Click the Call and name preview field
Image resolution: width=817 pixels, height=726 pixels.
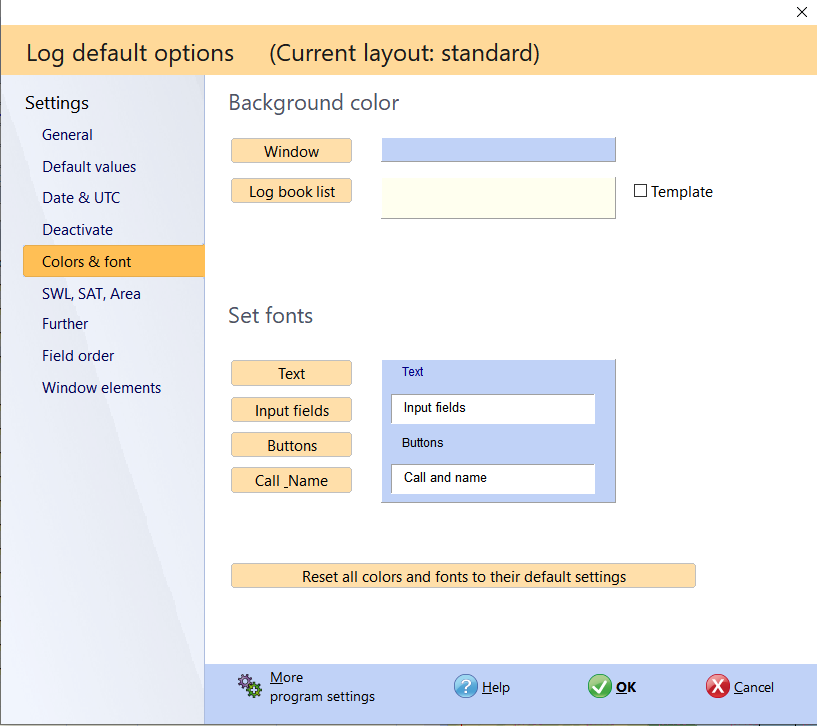[493, 478]
